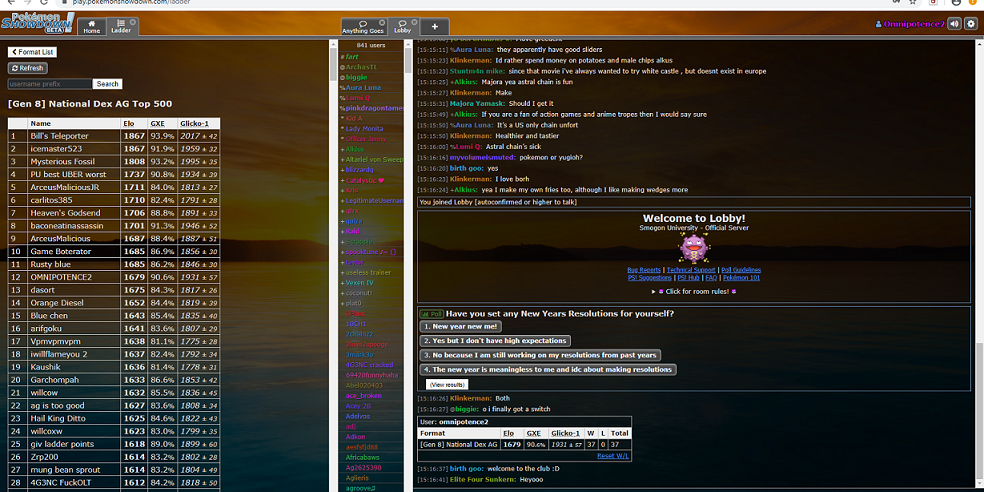This screenshot has width=984, height=492.
Task: Open the Technical Support link
Action: point(691,270)
